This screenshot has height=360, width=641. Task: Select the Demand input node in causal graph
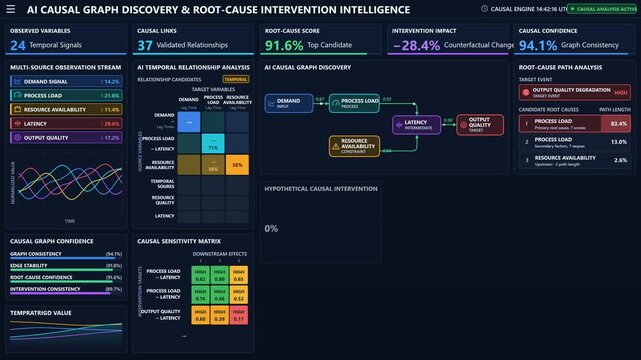[x=289, y=103]
